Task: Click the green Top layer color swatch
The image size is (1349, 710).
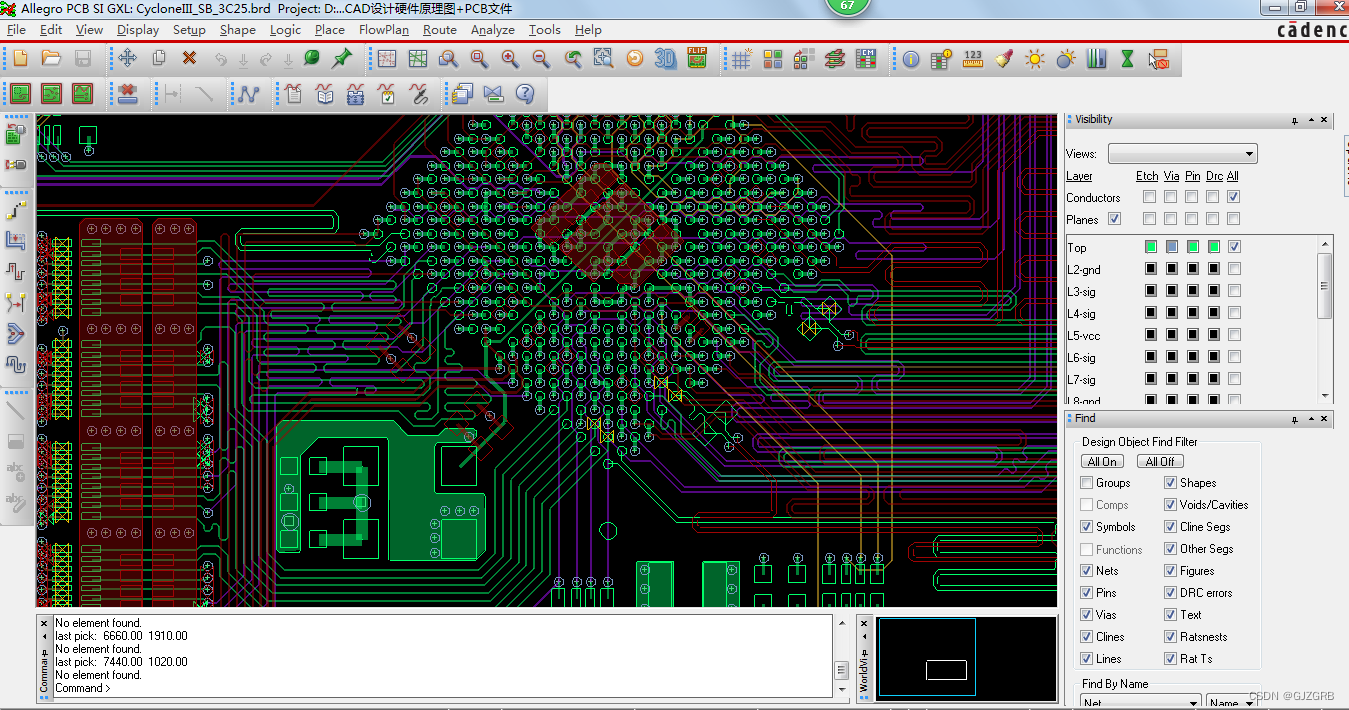Action: (x=1150, y=246)
